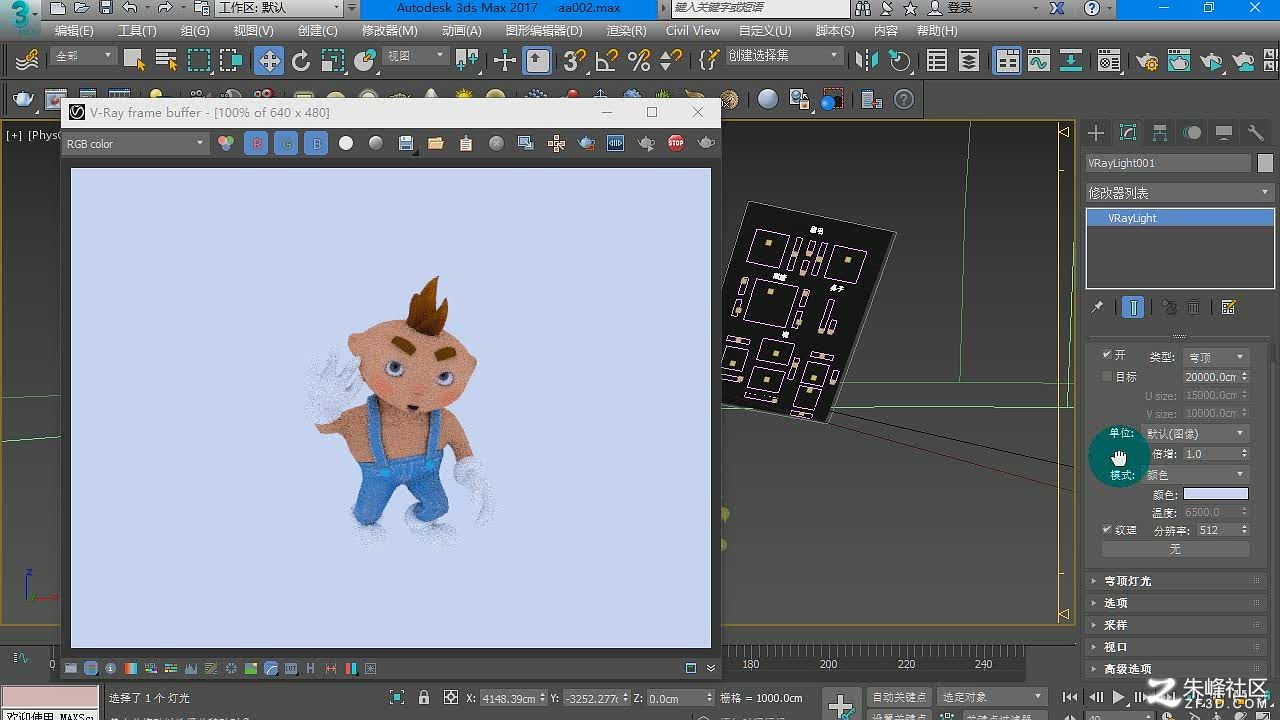
Task: Click the VRayLight001 name field
Action: [x=1168, y=163]
